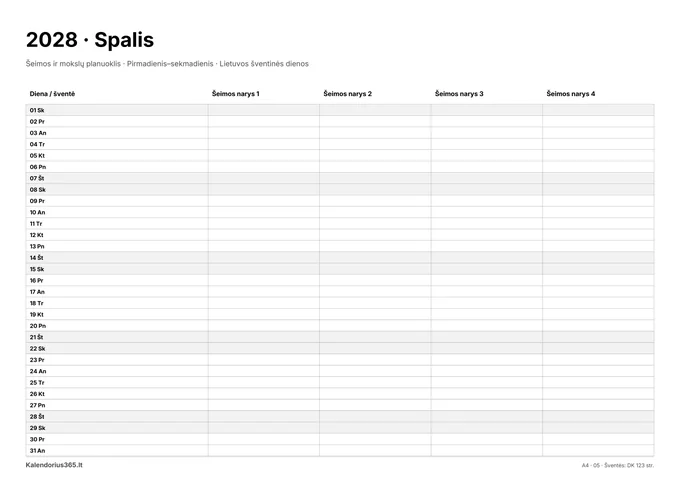Click the planner subtitle text under title
This screenshot has height=481, width=680.
coord(167,64)
